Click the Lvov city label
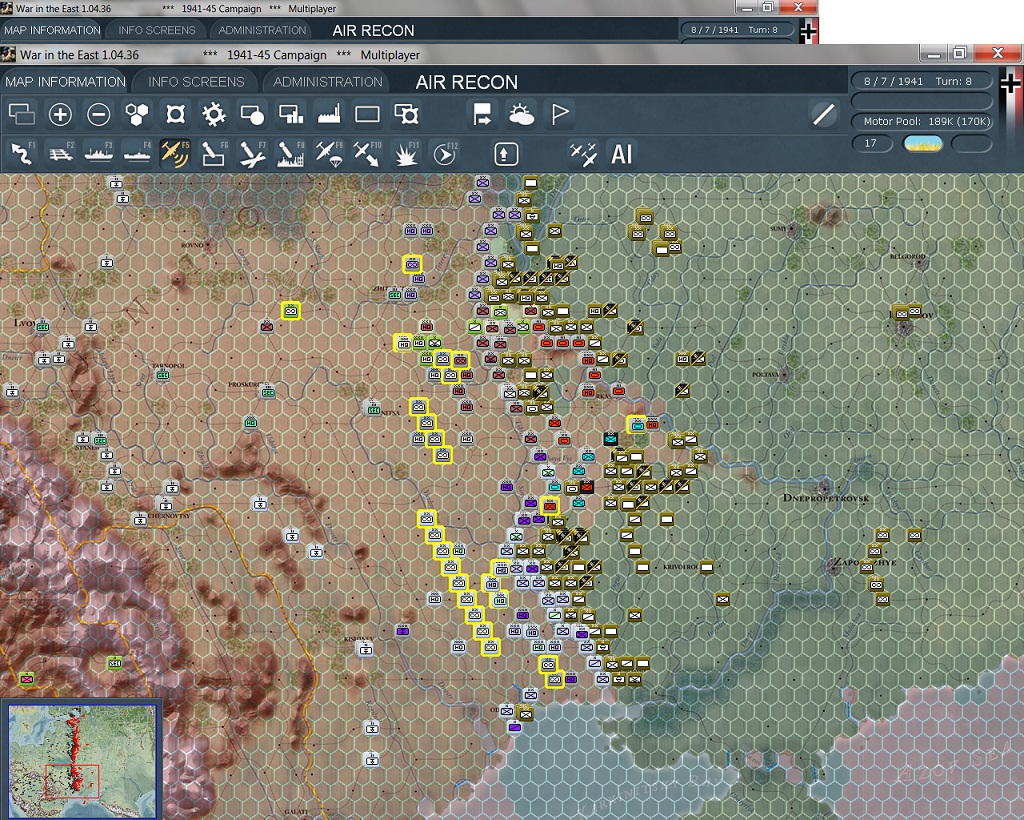This screenshot has height=820, width=1024. [x=26, y=323]
